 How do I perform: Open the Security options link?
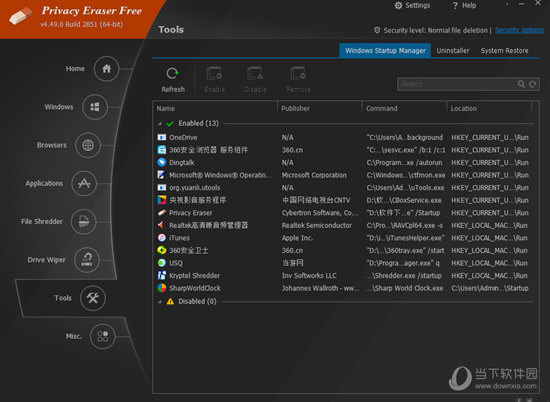tap(519, 30)
